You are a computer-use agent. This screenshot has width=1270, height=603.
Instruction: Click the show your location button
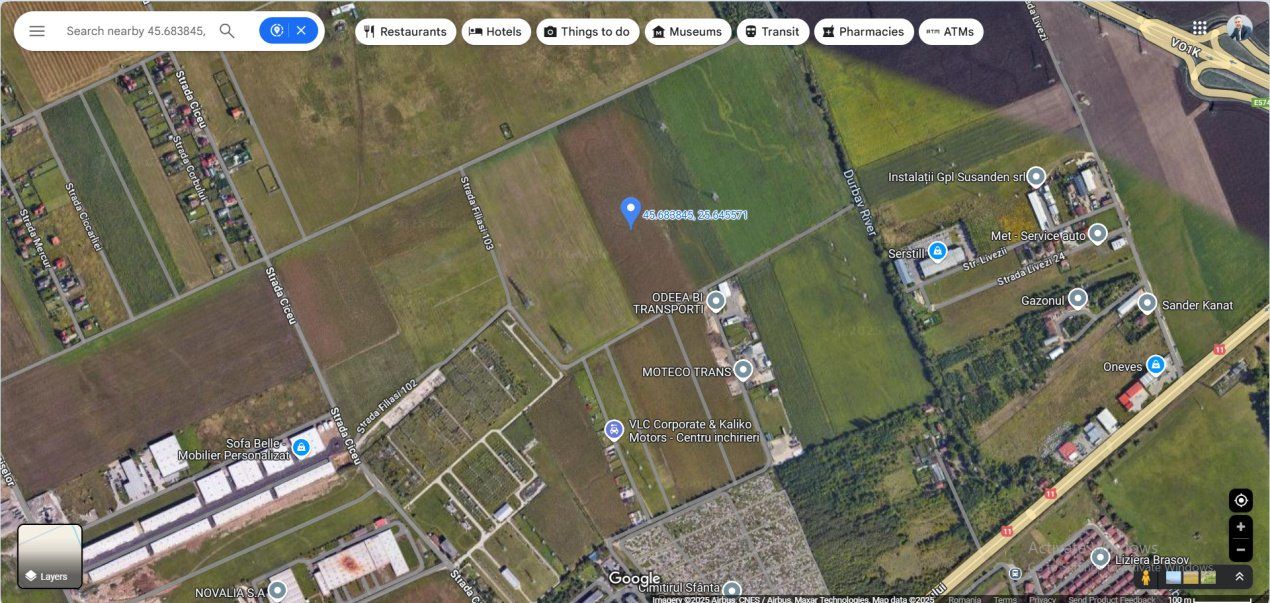pos(1241,500)
